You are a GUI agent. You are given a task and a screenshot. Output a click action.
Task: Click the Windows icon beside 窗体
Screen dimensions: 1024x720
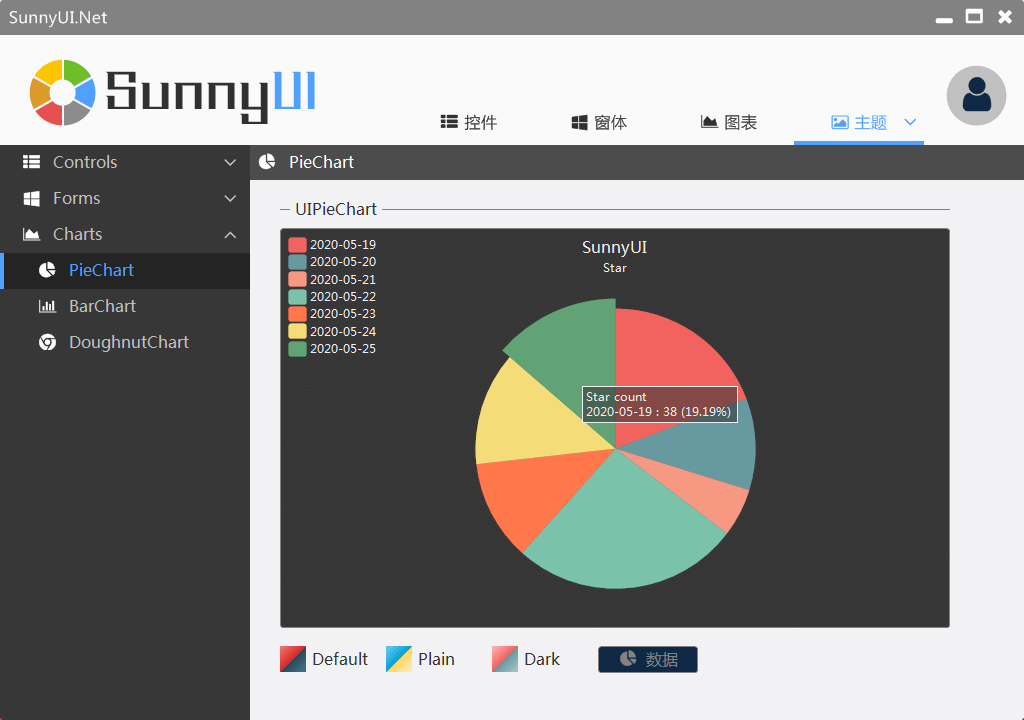[x=579, y=122]
